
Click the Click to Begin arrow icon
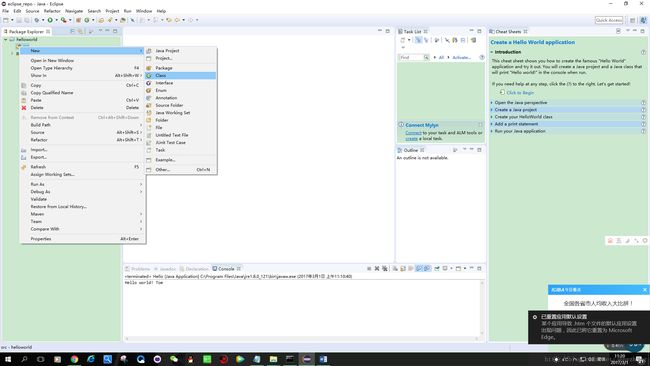502,92
